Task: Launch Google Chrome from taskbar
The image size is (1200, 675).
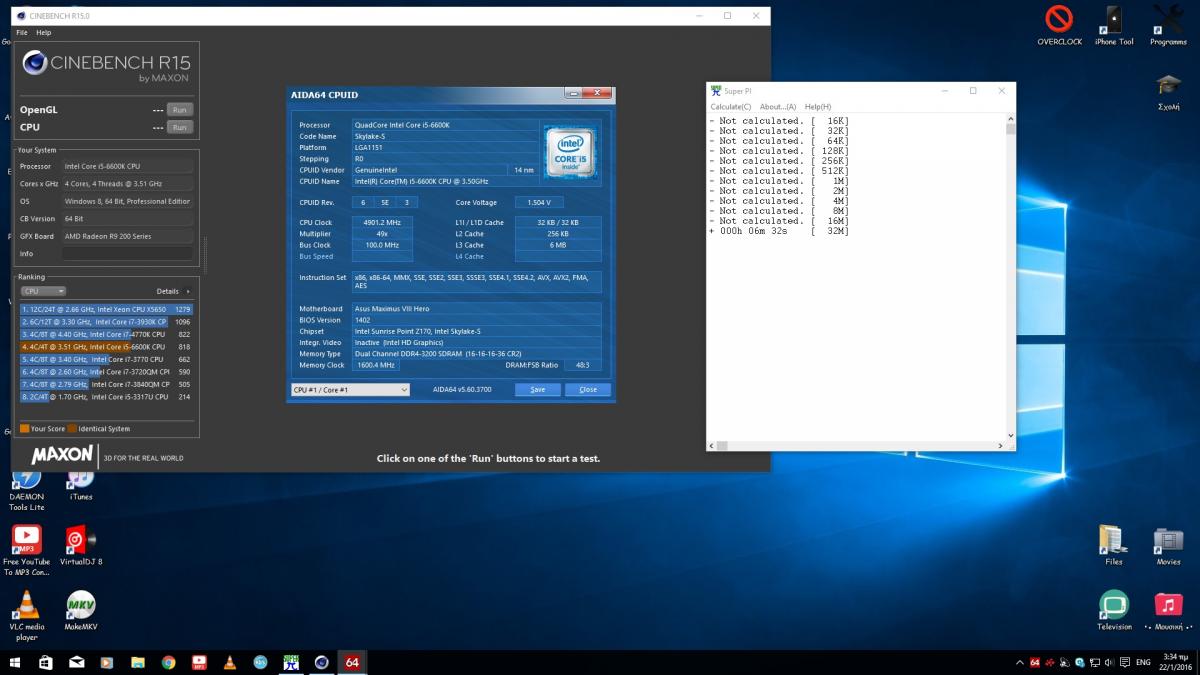Action: (x=168, y=662)
